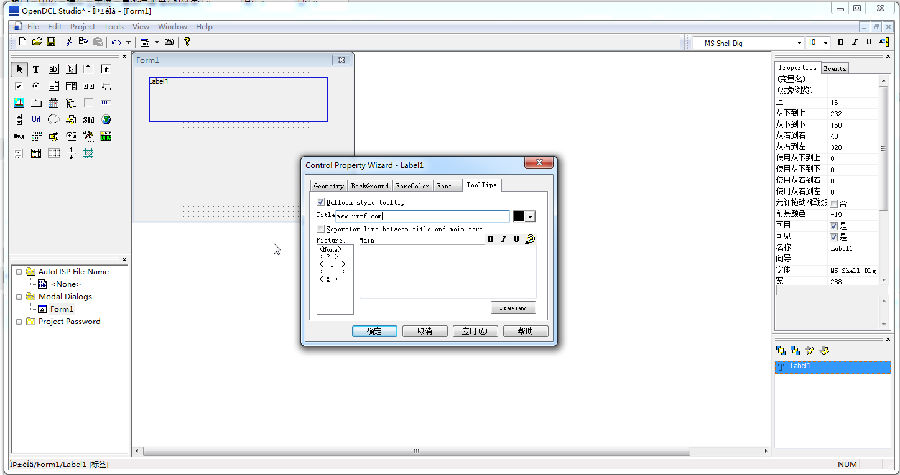Select <None> in the Picture list

330,250
